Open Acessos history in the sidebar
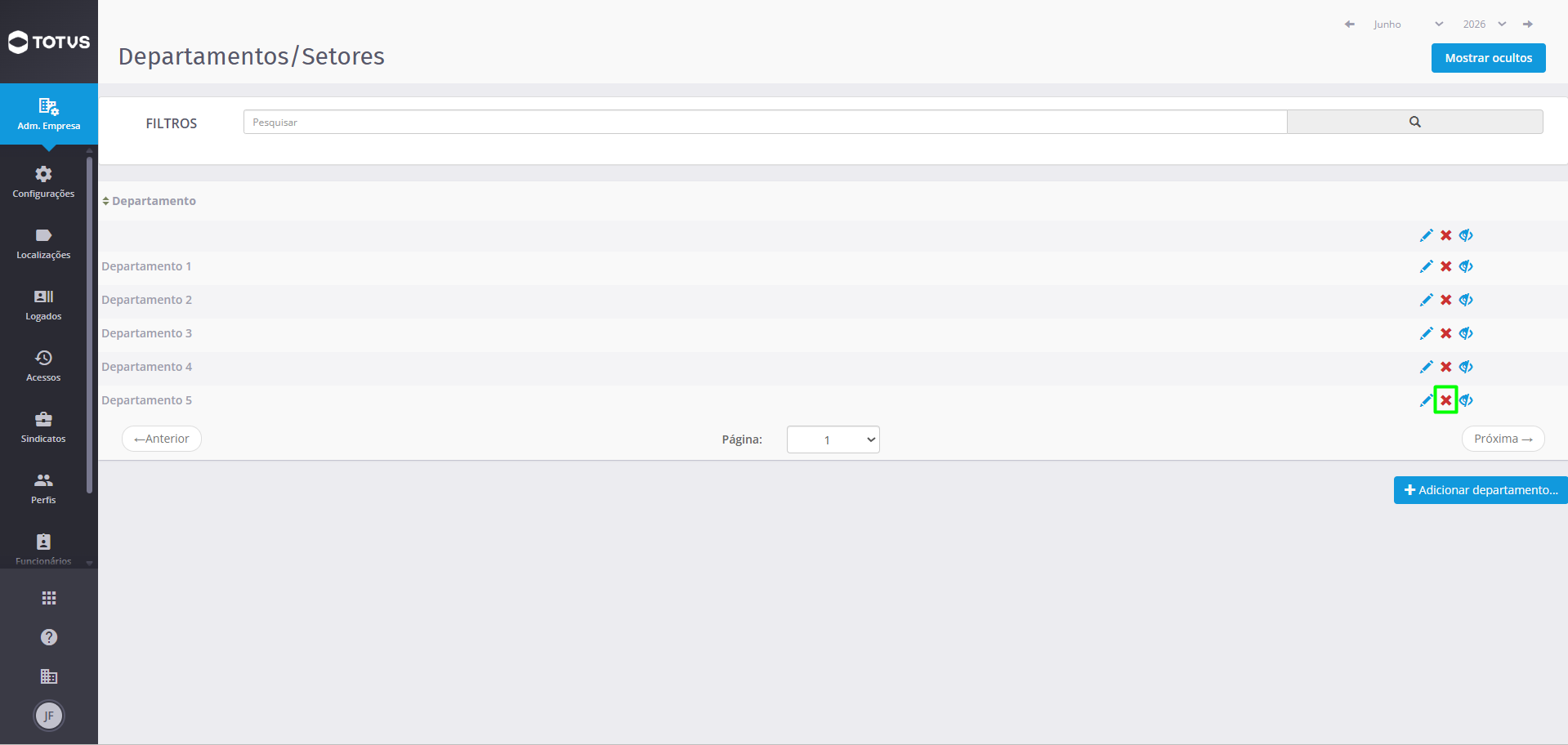Image resolution: width=1568 pixels, height=745 pixels. [43, 366]
